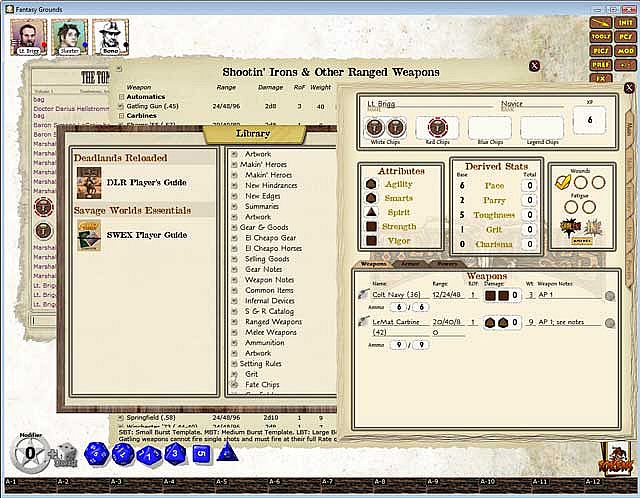Click the jester logo in bottom corner

click(616, 457)
